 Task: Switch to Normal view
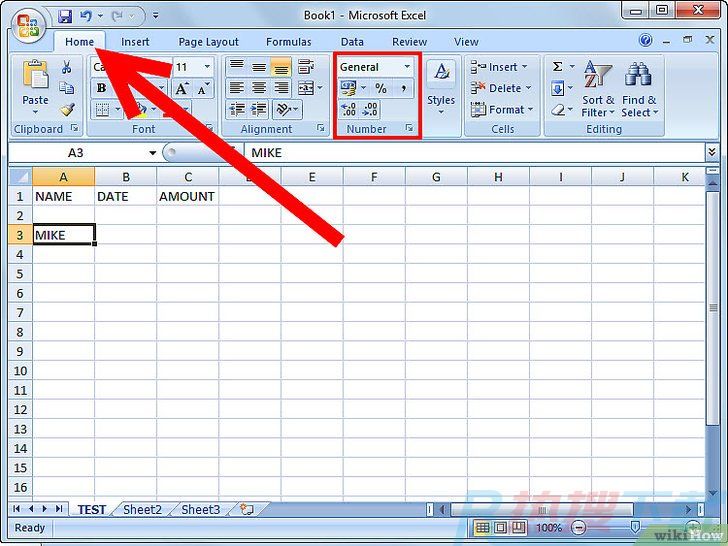pos(482,527)
